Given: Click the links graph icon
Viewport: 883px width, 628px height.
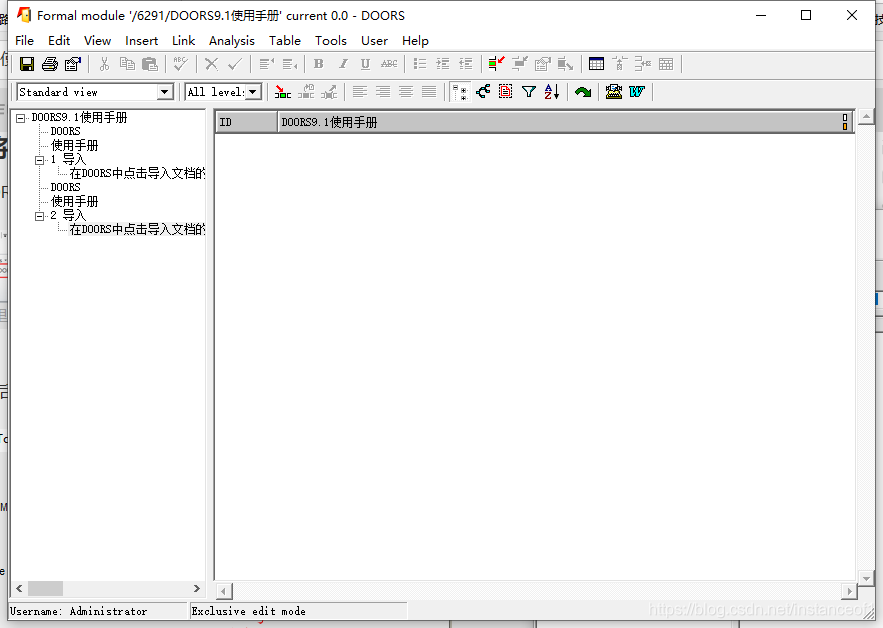Looking at the screenshot, I should [483, 91].
